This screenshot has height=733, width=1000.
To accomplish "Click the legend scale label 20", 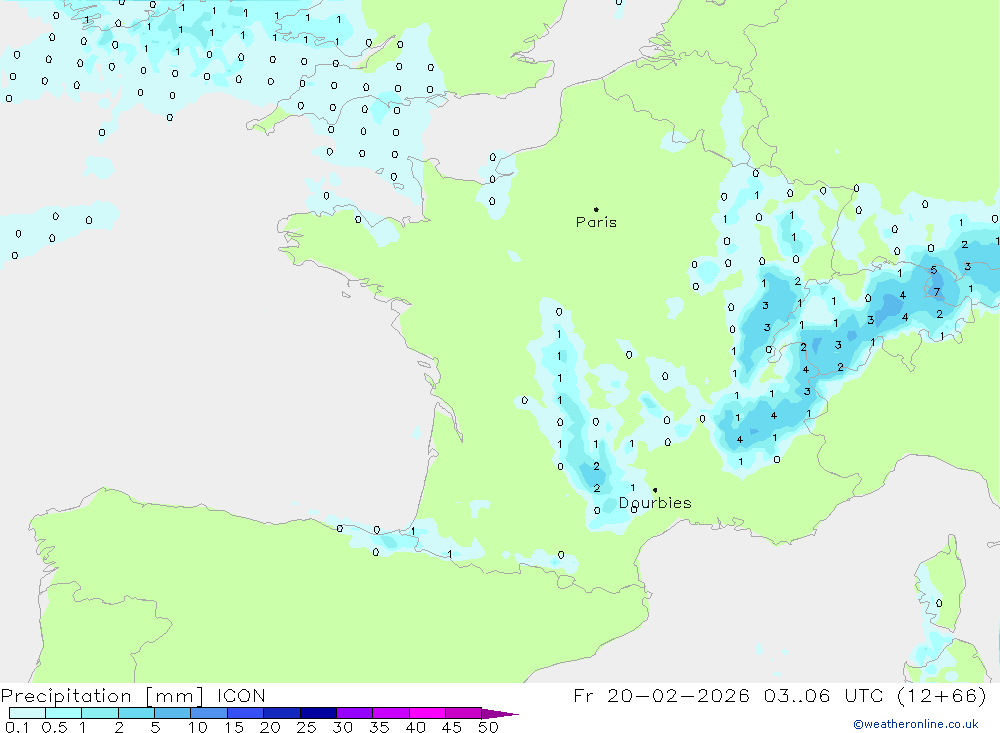I will coord(270,727).
